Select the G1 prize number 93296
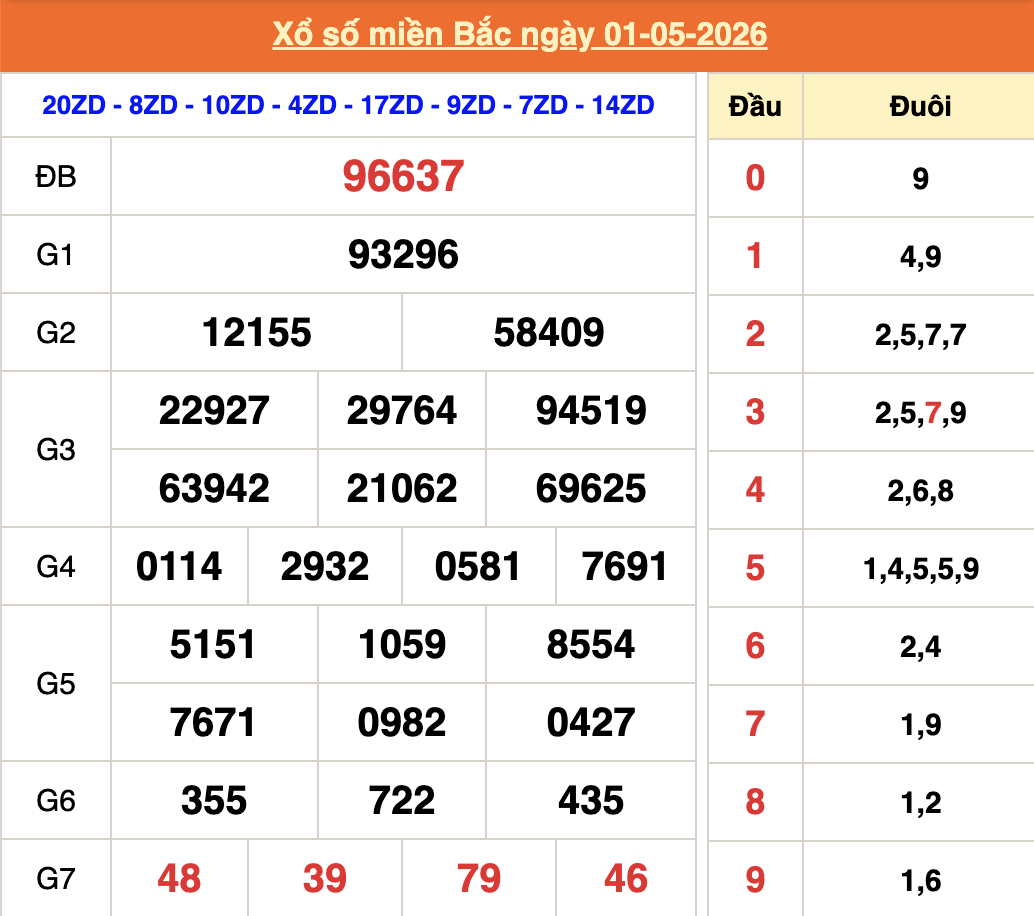The height and width of the screenshot is (916, 1034). click(x=403, y=255)
